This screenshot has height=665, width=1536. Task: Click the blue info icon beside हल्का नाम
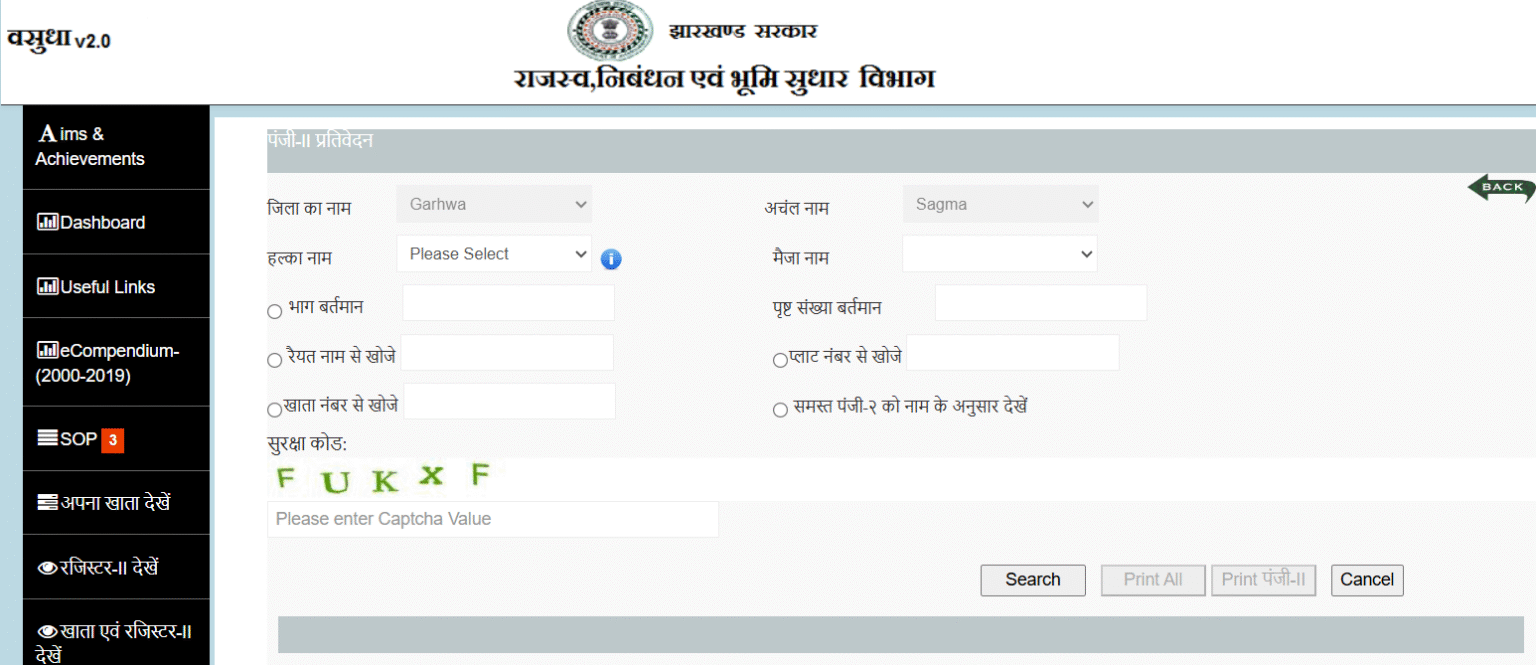(x=611, y=259)
